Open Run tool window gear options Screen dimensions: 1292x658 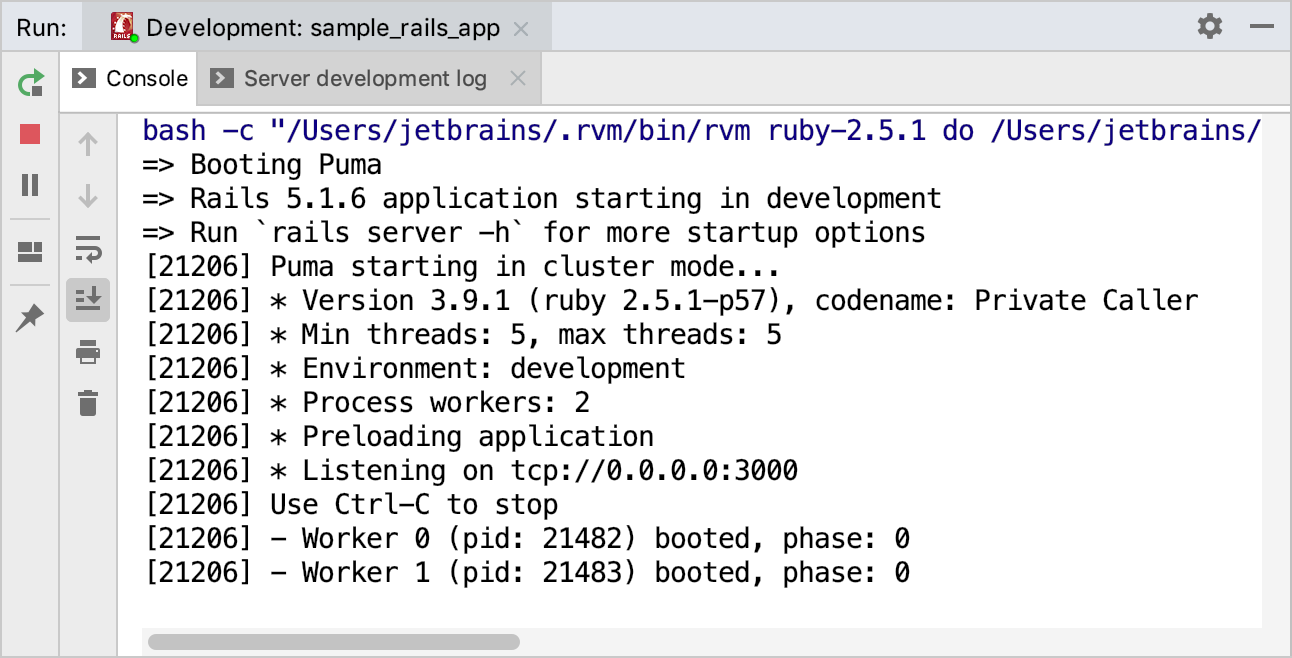tap(1210, 27)
